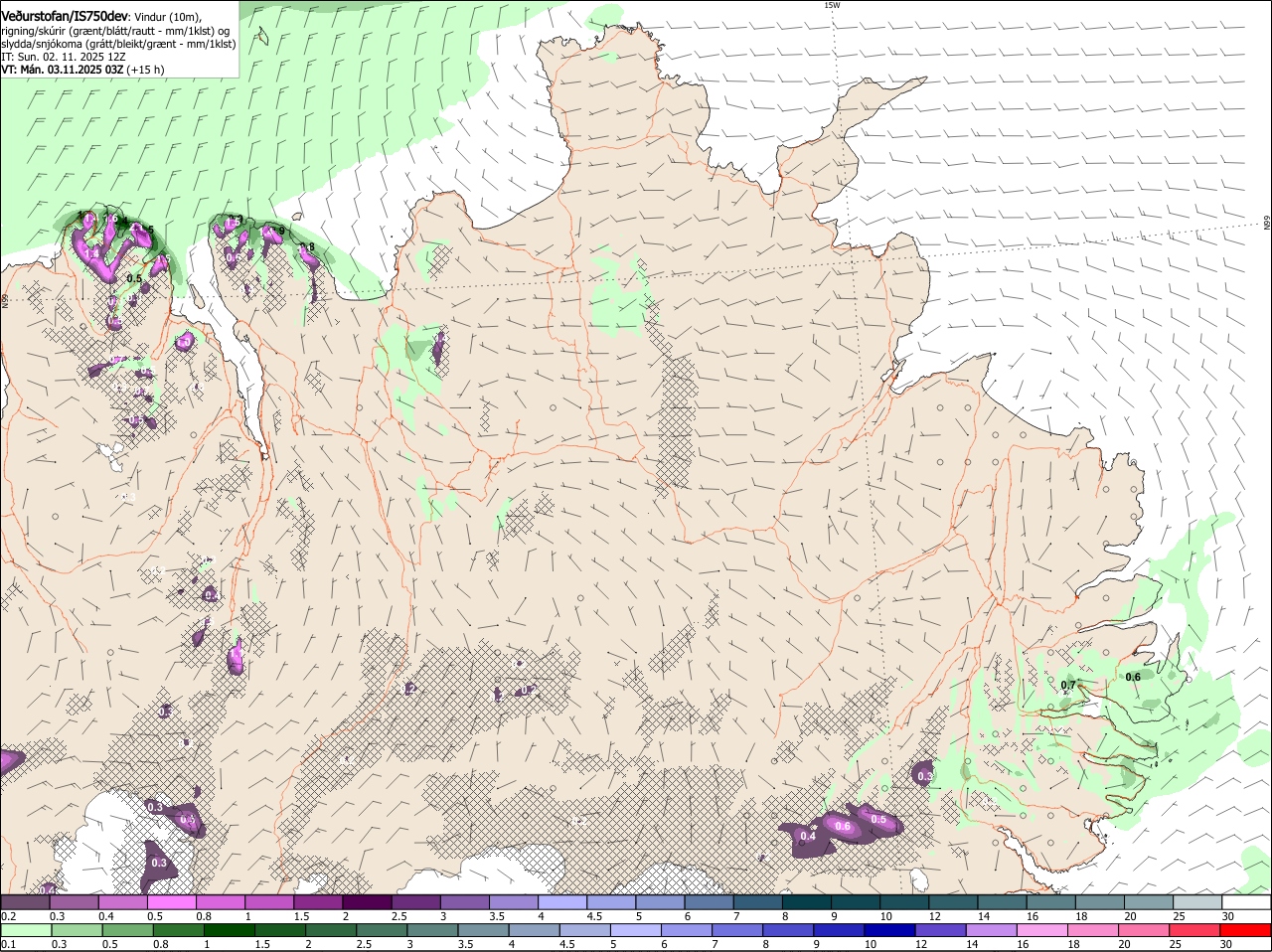This screenshot has height=952, width=1272.
Task: Select the grey-green 3 swatch on lower scale
Action: pyautogui.click(x=431, y=931)
